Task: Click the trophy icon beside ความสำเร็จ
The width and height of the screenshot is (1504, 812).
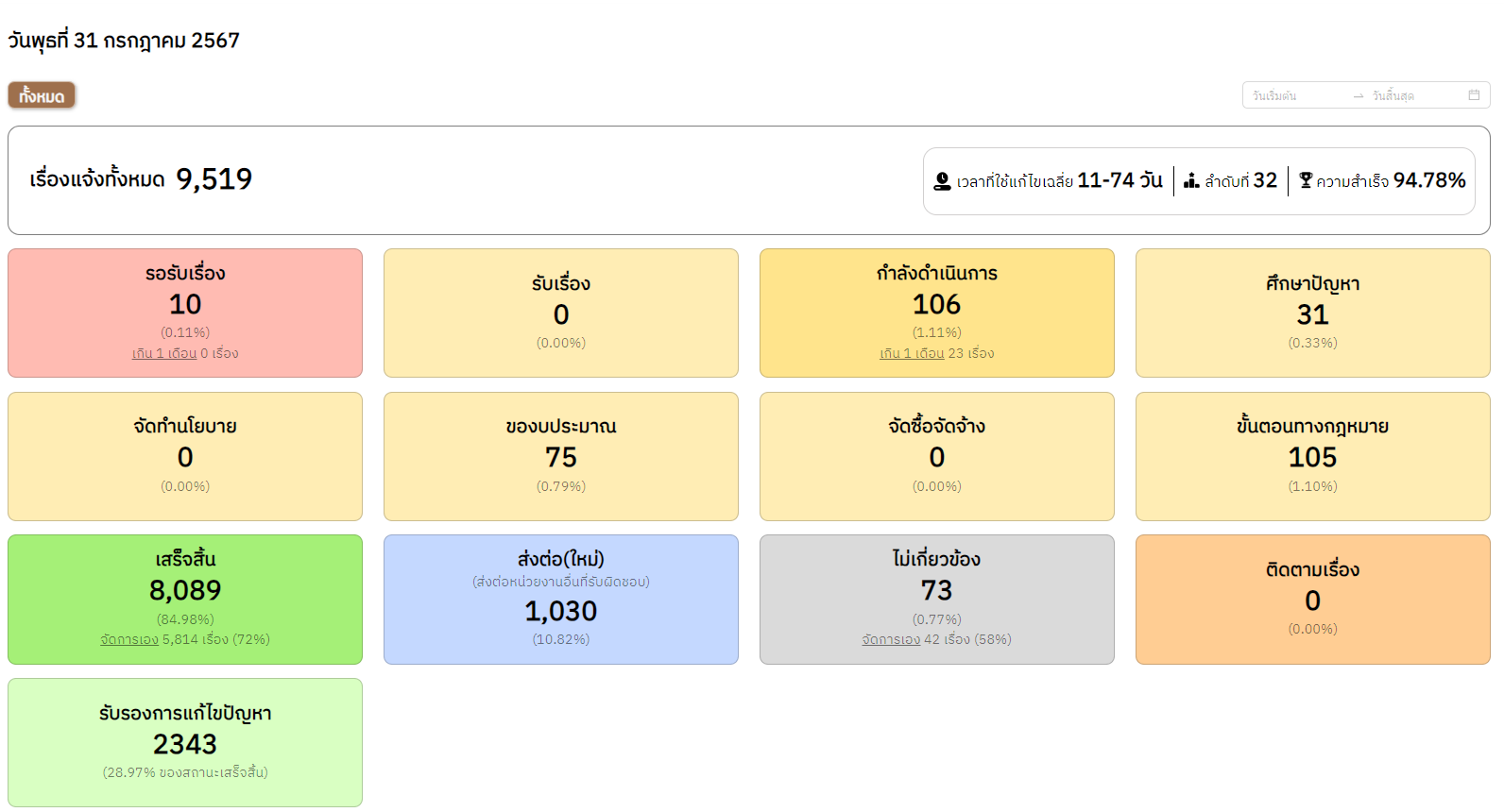Action: pyautogui.click(x=1306, y=180)
